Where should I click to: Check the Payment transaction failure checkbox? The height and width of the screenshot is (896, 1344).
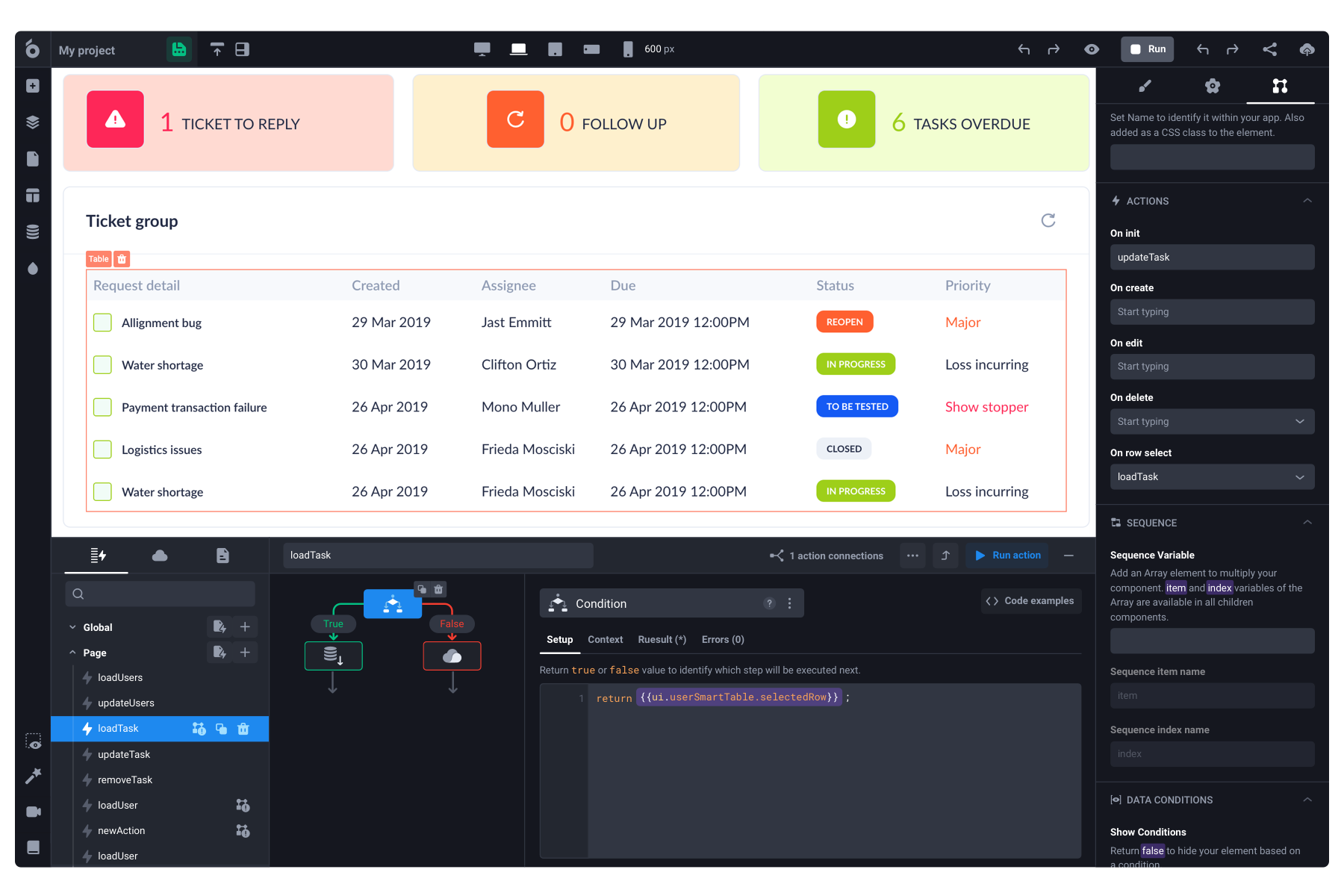[102, 407]
